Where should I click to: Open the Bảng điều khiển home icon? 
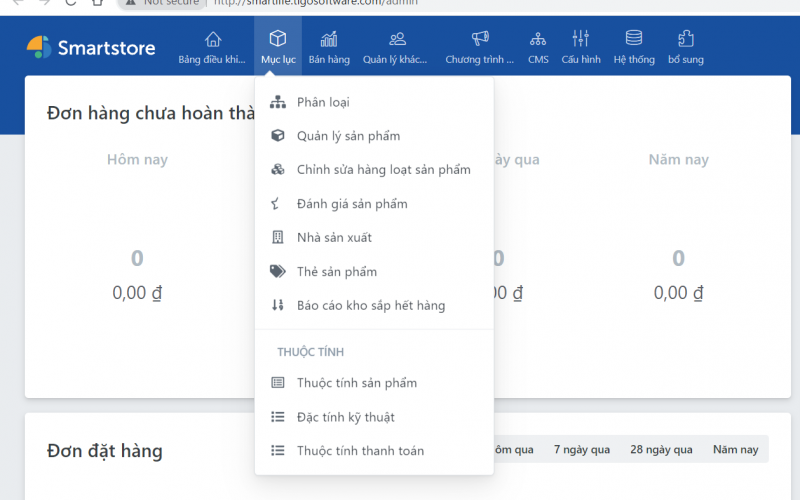213,39
